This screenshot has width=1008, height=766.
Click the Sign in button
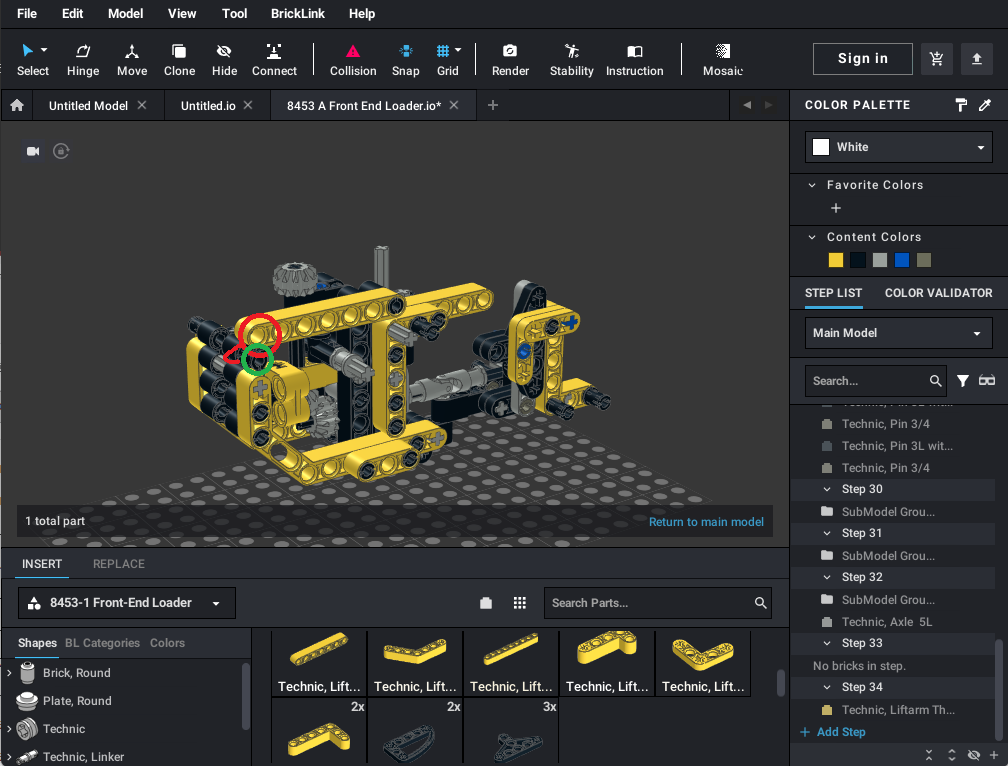click(863, 58)
